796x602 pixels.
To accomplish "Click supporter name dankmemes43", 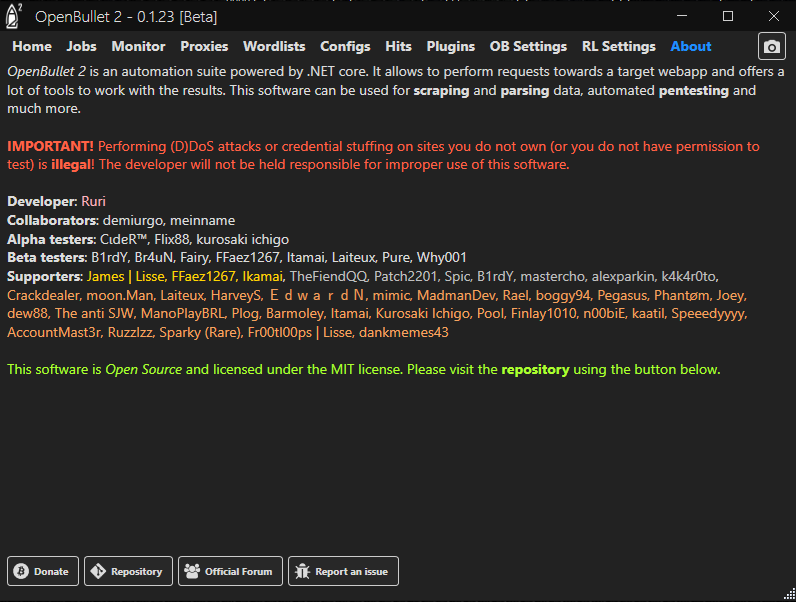I will [404, 332].
